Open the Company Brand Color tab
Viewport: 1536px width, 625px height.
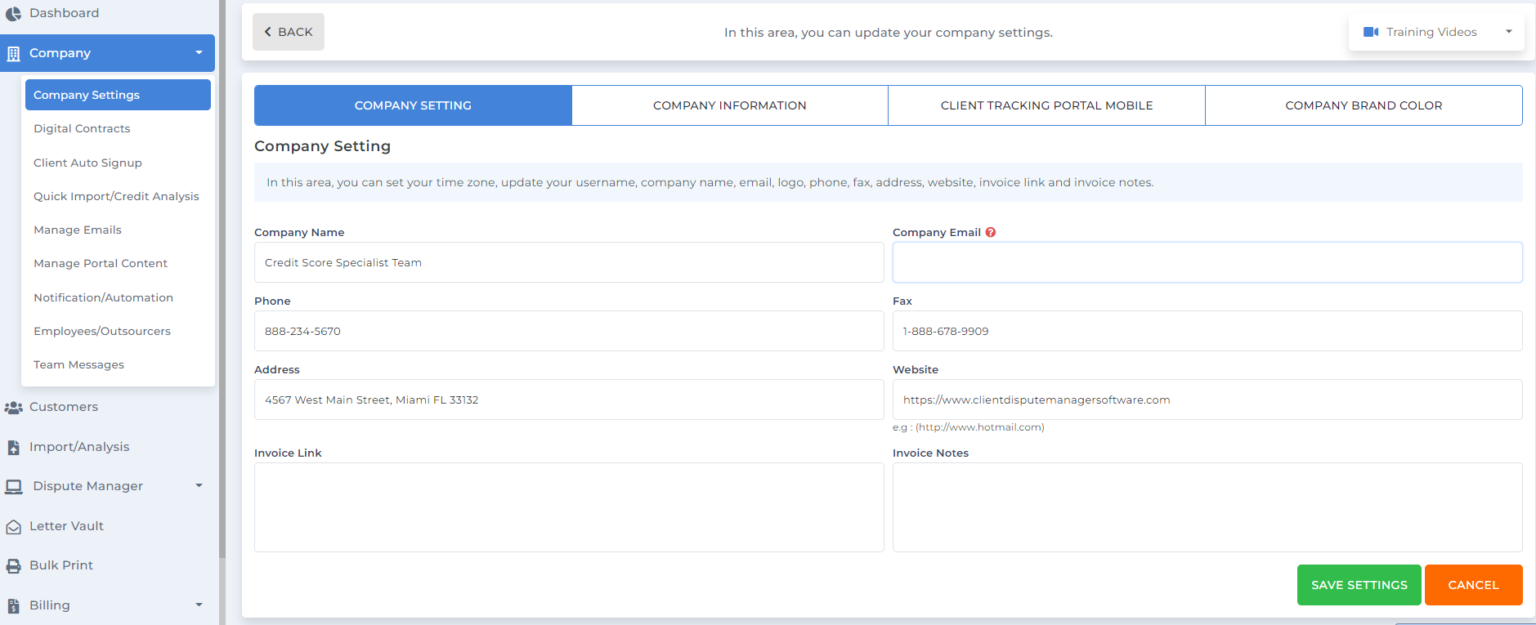[1363, 104]
